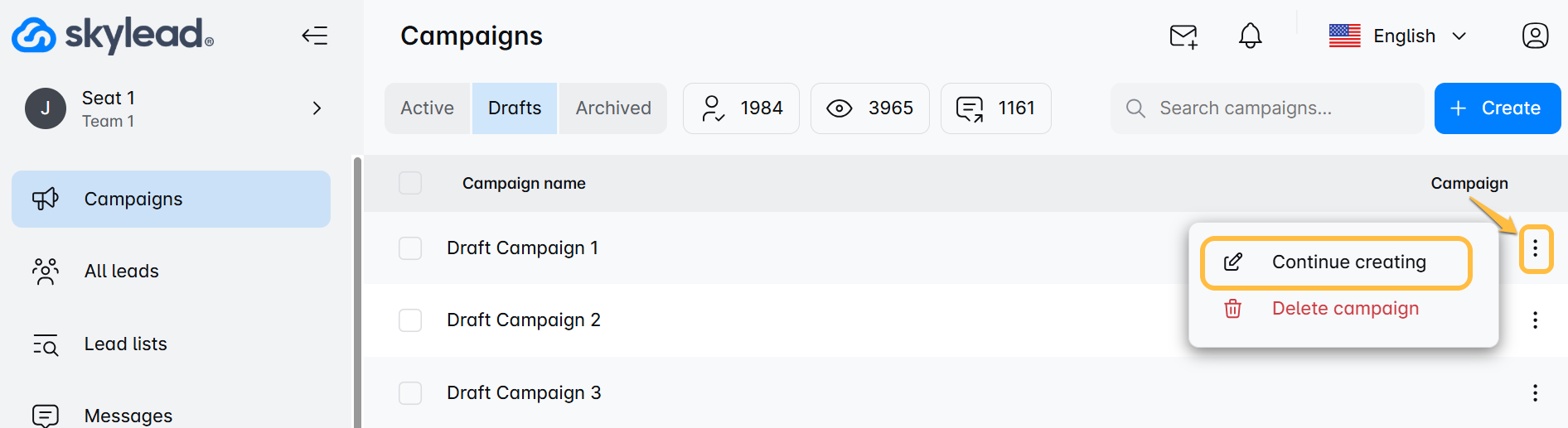Click the blue Create button
The image size is (1568, 428).
[x=1497, y=108]
